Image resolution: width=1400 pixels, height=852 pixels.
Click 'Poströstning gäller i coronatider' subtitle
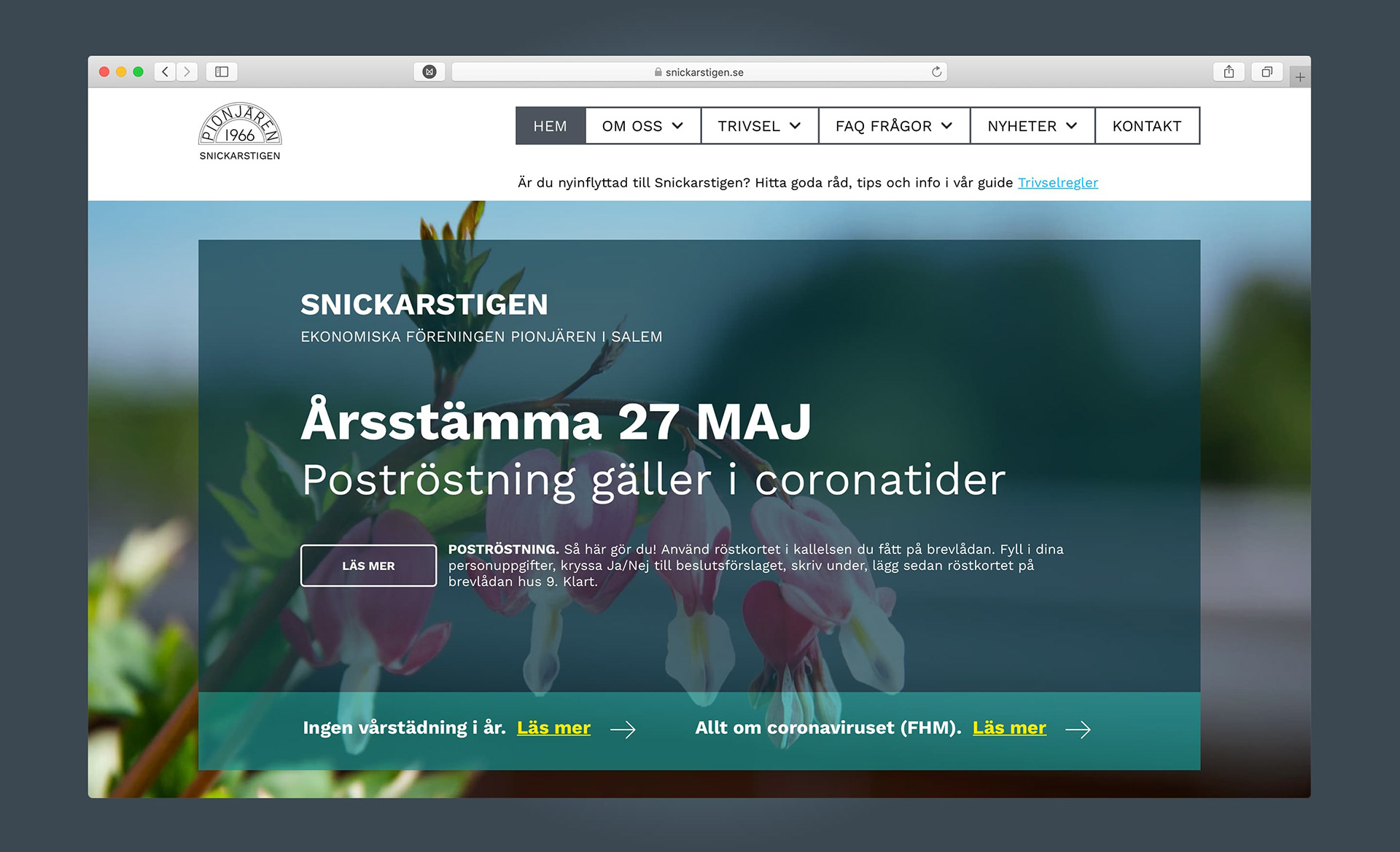653,480
